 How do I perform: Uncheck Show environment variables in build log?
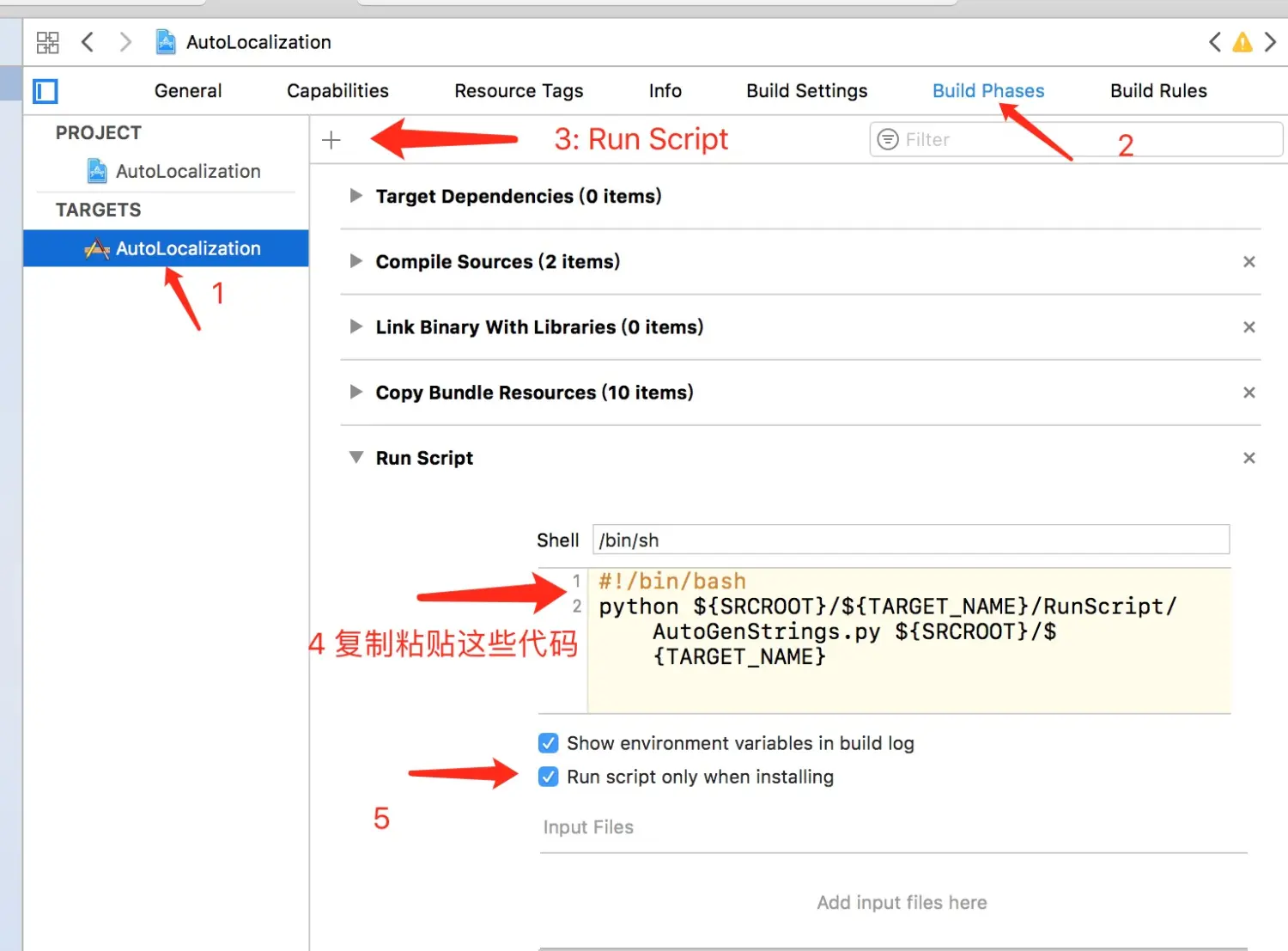click(548, 743)
